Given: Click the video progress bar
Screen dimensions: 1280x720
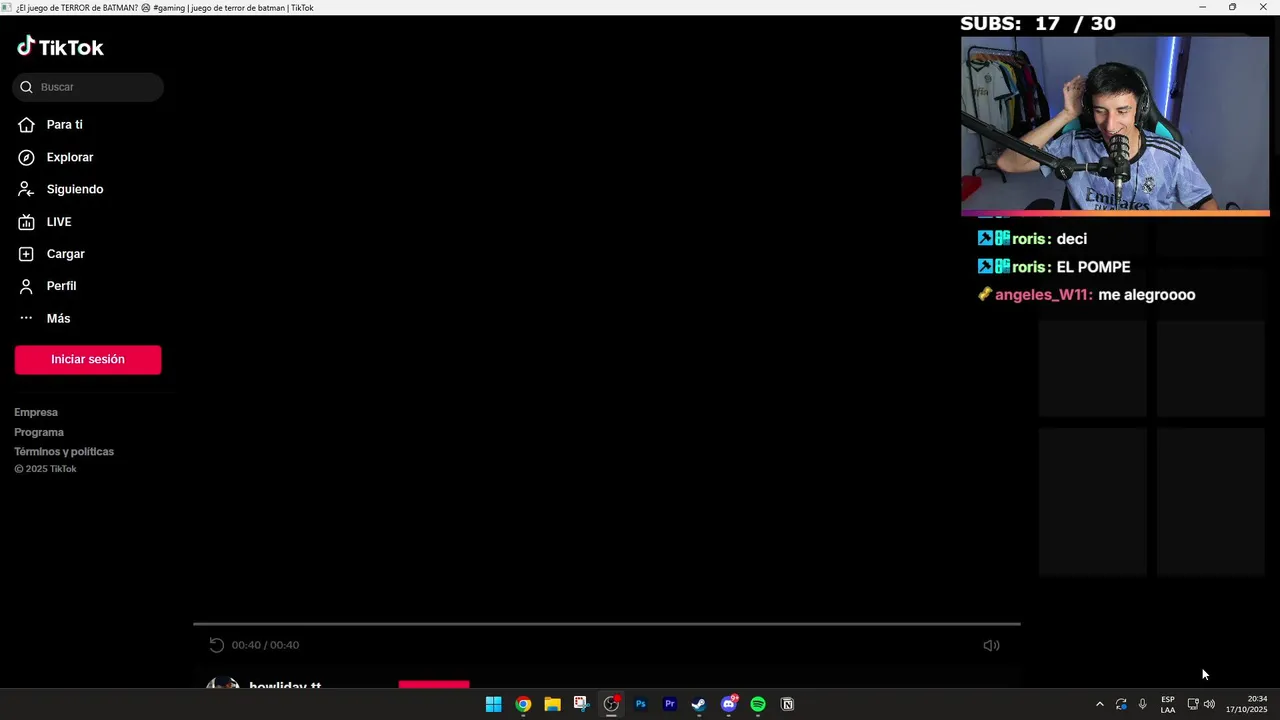Looking at the screenshot, I should pyautogui.click(x=607, y=624).
